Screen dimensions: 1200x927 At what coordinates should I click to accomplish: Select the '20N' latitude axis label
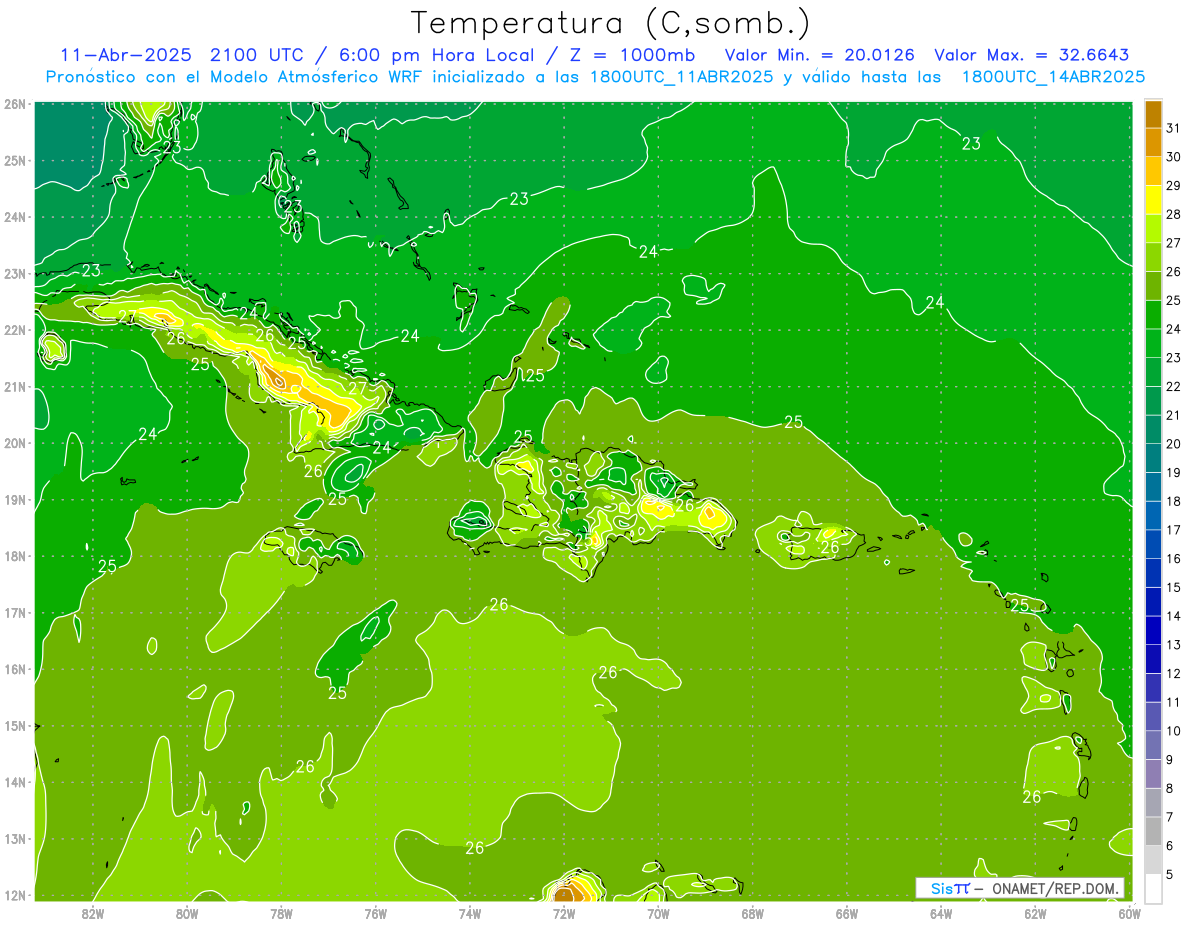[x=15, y=443]
